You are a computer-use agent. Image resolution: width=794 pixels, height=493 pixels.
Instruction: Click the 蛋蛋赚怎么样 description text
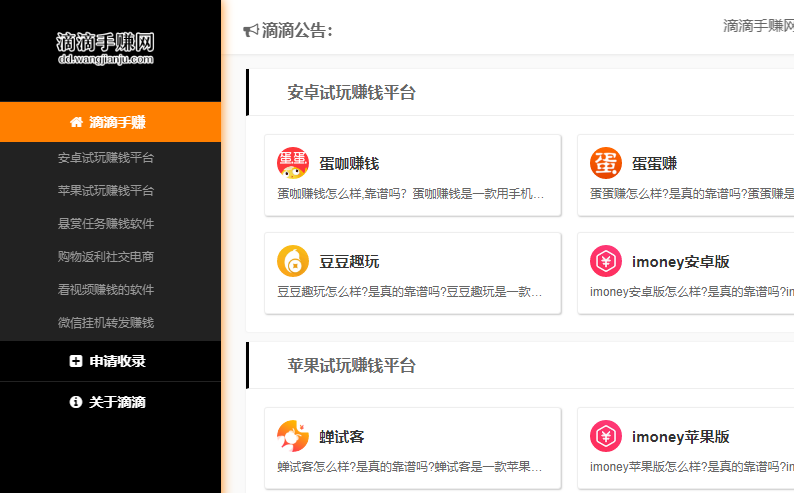coord(692,194)
